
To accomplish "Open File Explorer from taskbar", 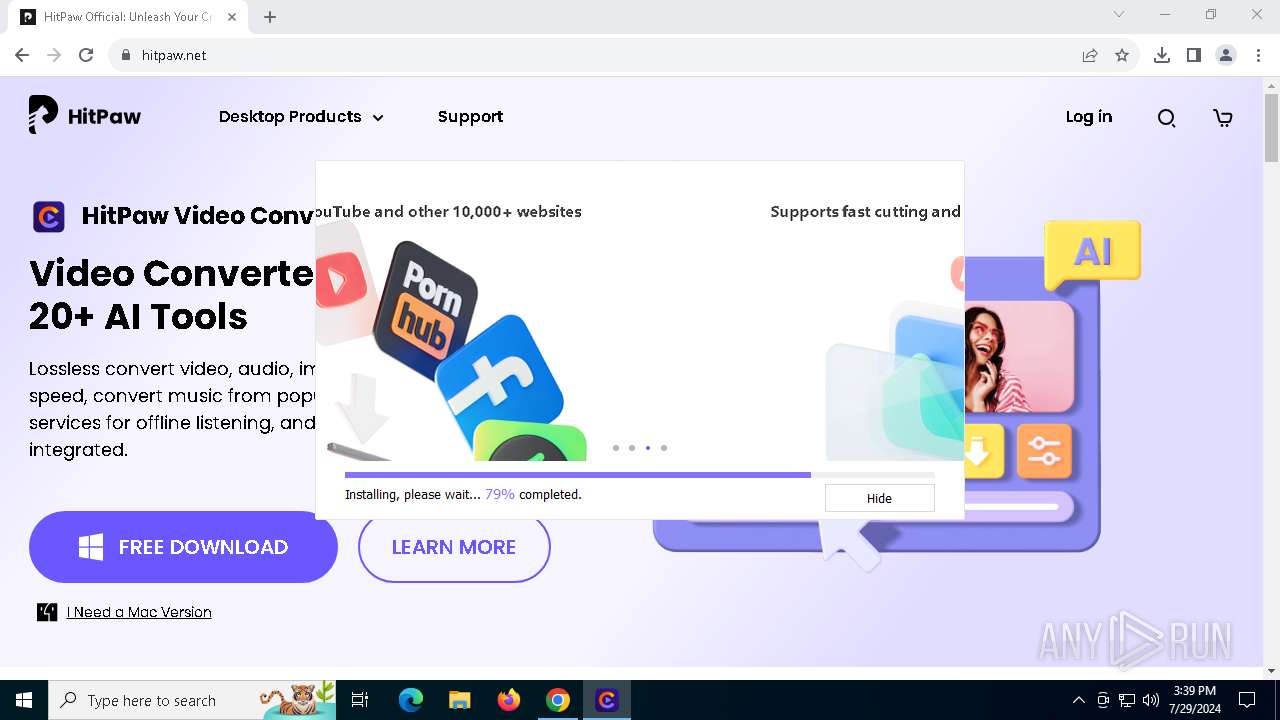I will 459,700.
